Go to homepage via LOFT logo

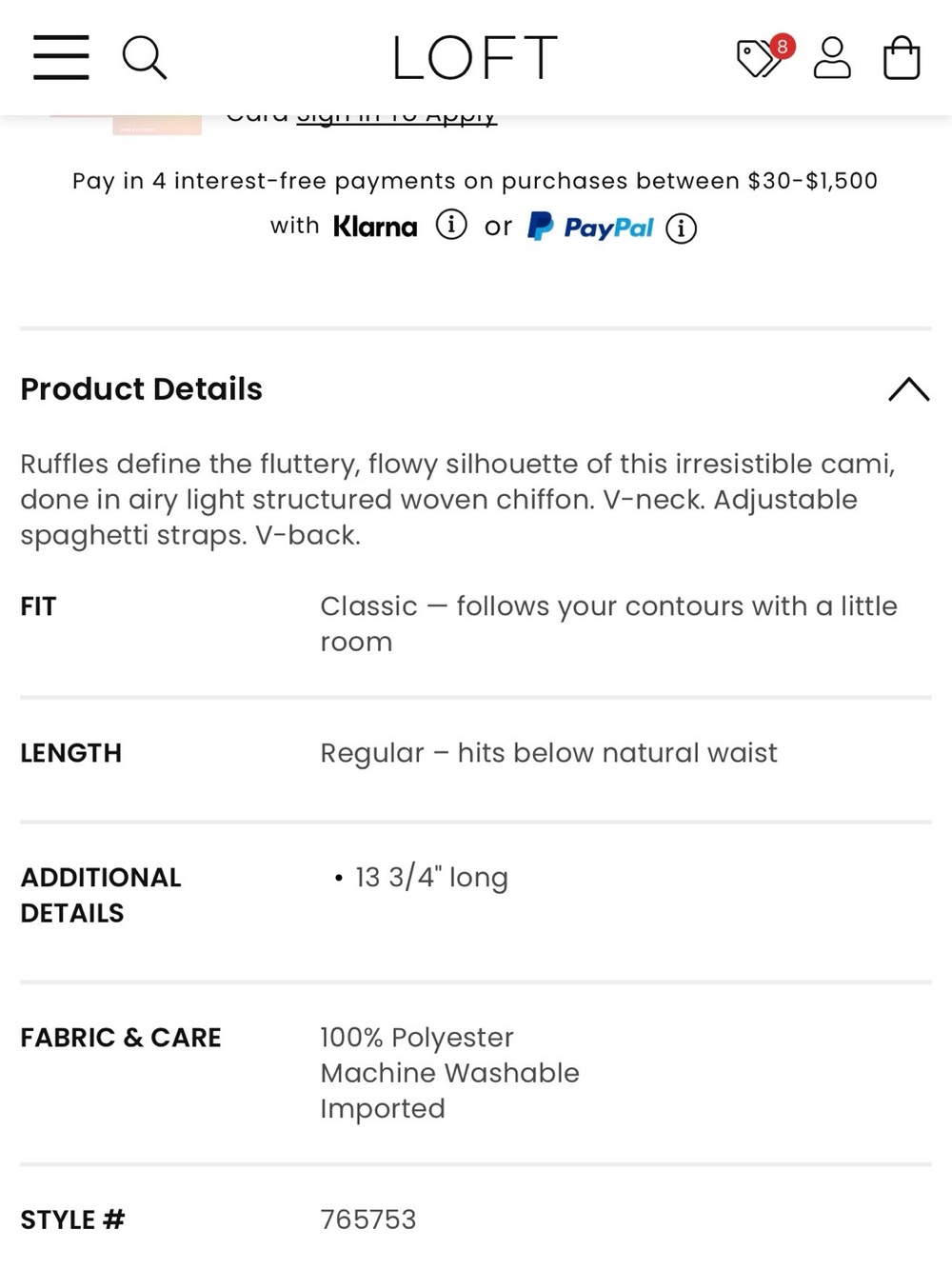[475, 57]
